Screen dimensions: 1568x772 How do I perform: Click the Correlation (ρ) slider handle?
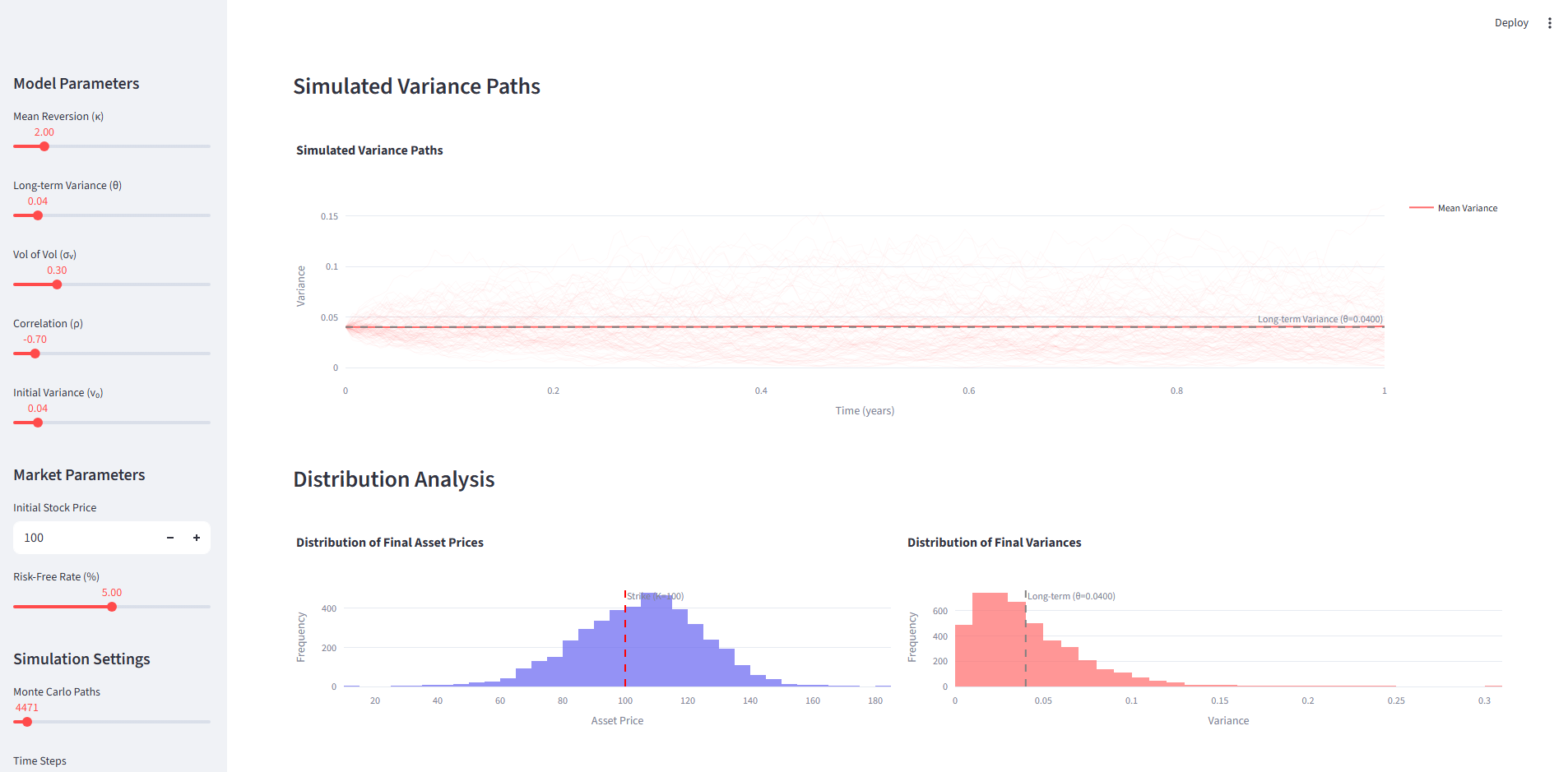(34, 354)
